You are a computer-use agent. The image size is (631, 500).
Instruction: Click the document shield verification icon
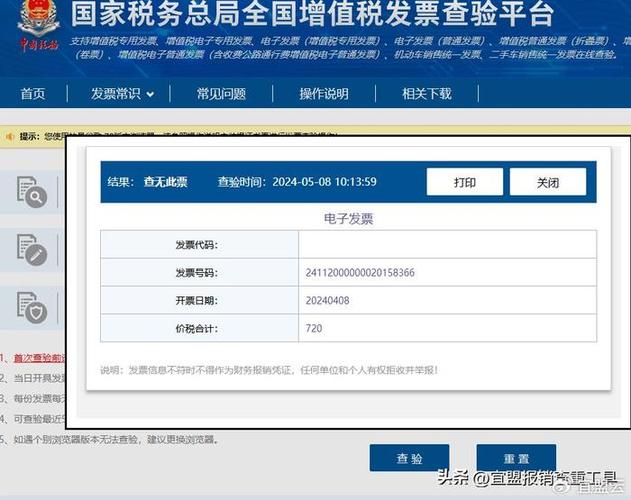coord(32,308)
